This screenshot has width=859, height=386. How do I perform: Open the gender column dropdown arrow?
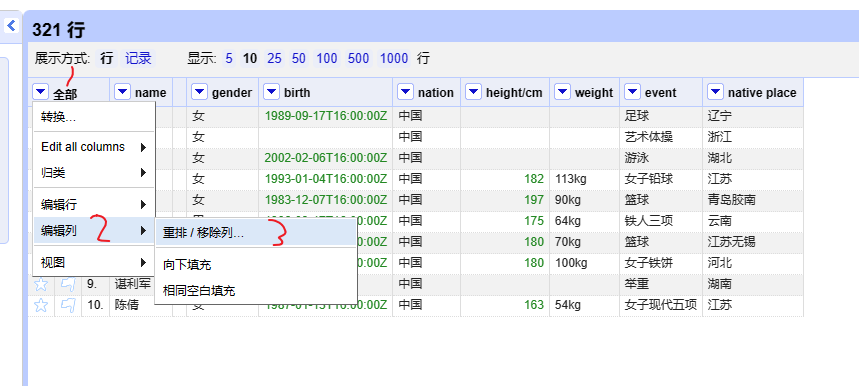(x=199, y=92)
